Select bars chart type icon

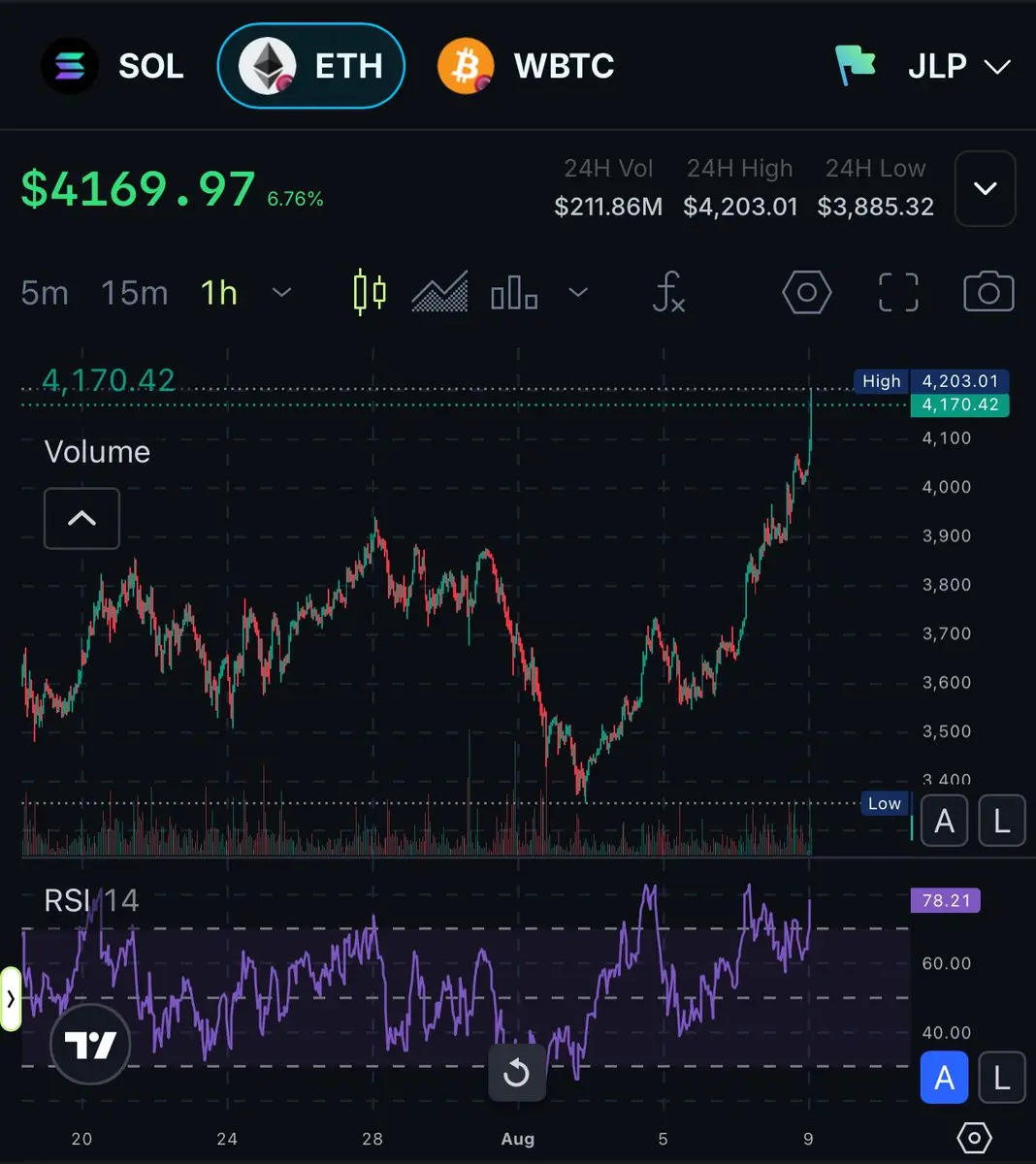coord(514,292)
